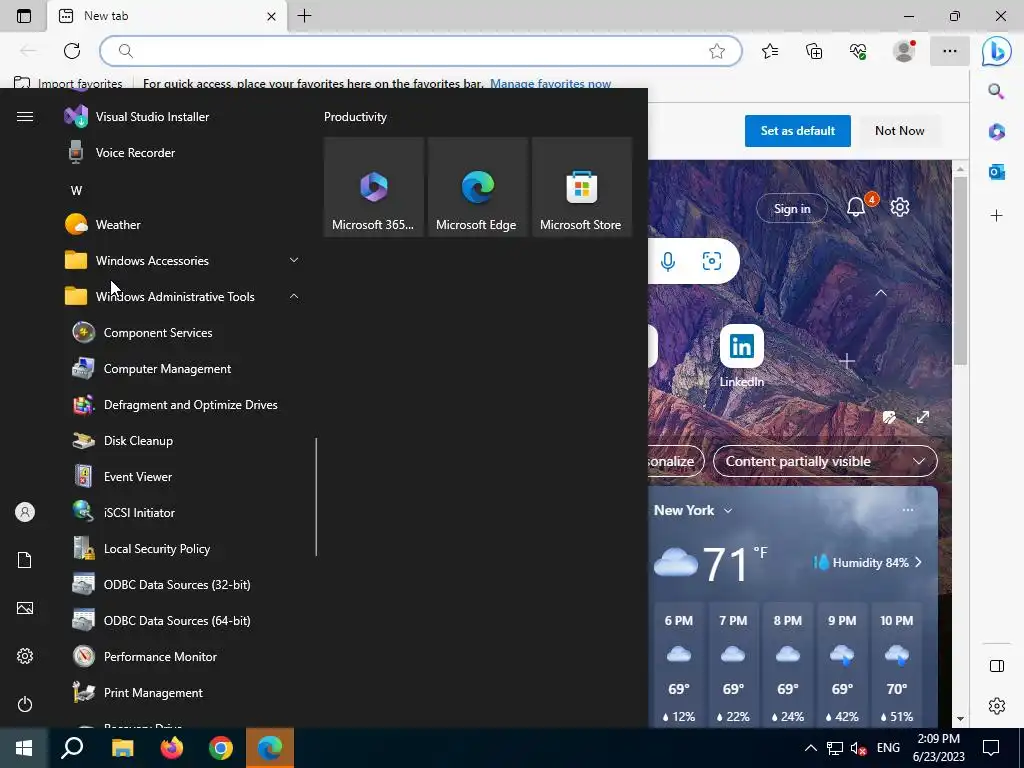Open Edge Collections
The image size is (1024, 768).
click(814, 51)
